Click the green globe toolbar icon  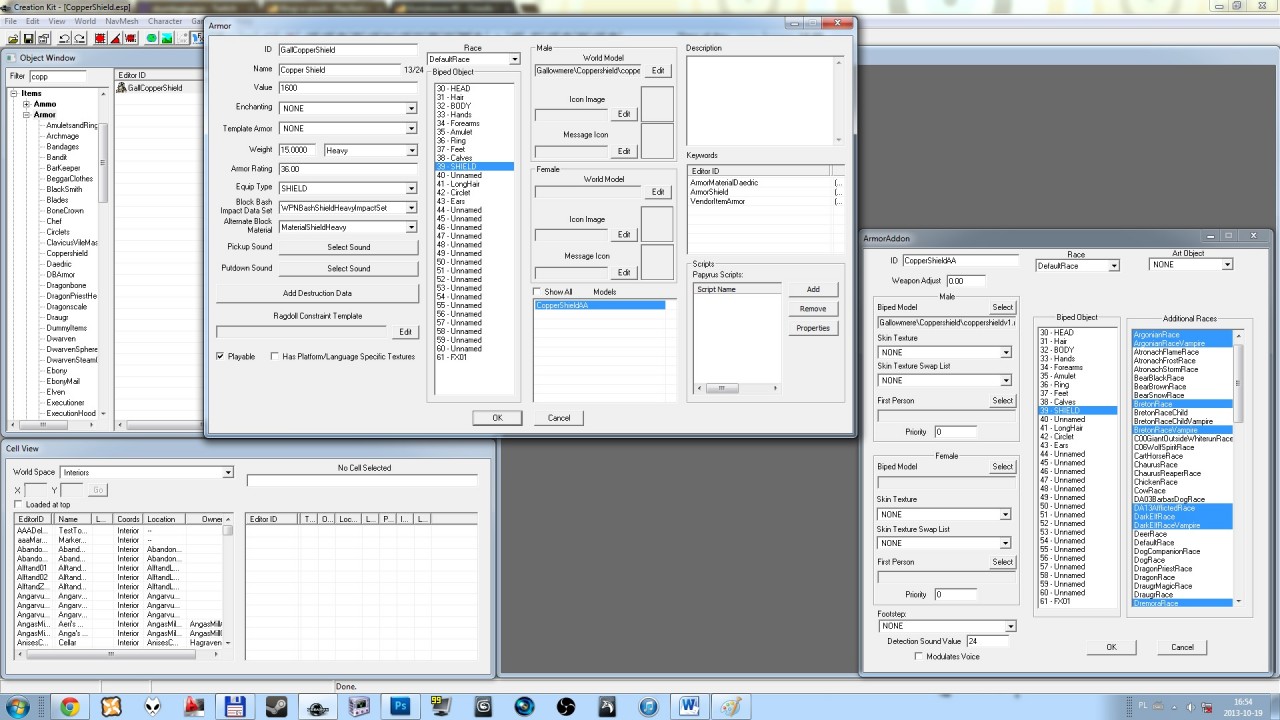pyautogui.click(x=152, y=38)
